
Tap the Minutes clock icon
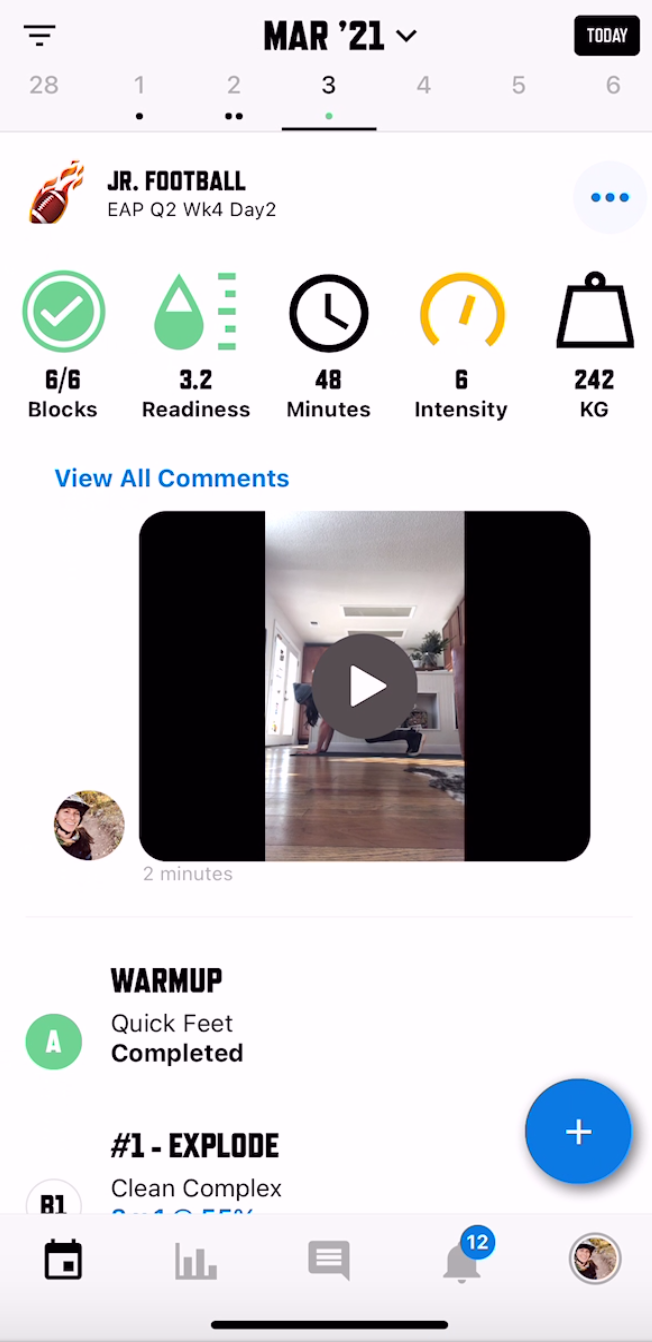[328, 313]
